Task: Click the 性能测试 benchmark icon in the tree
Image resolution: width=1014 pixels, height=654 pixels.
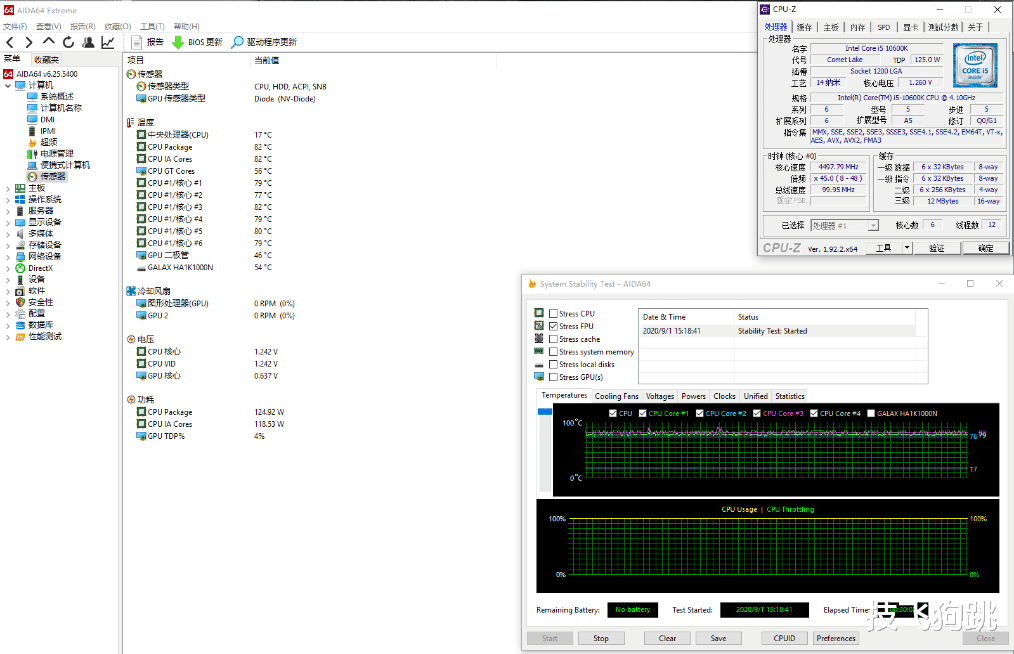Action: pos(20,336)
